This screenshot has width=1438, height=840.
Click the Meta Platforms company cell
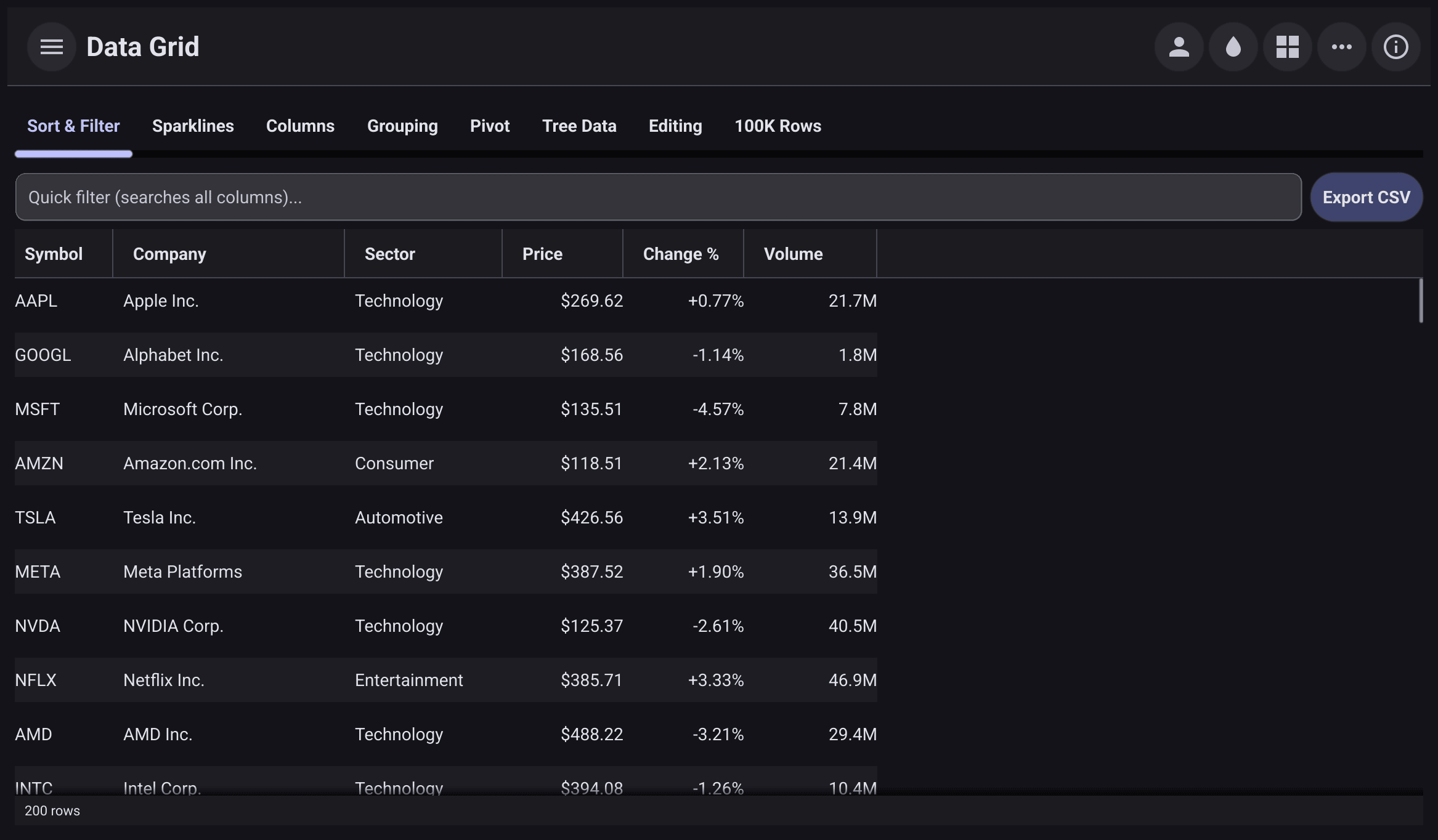(x=229, y=571)
